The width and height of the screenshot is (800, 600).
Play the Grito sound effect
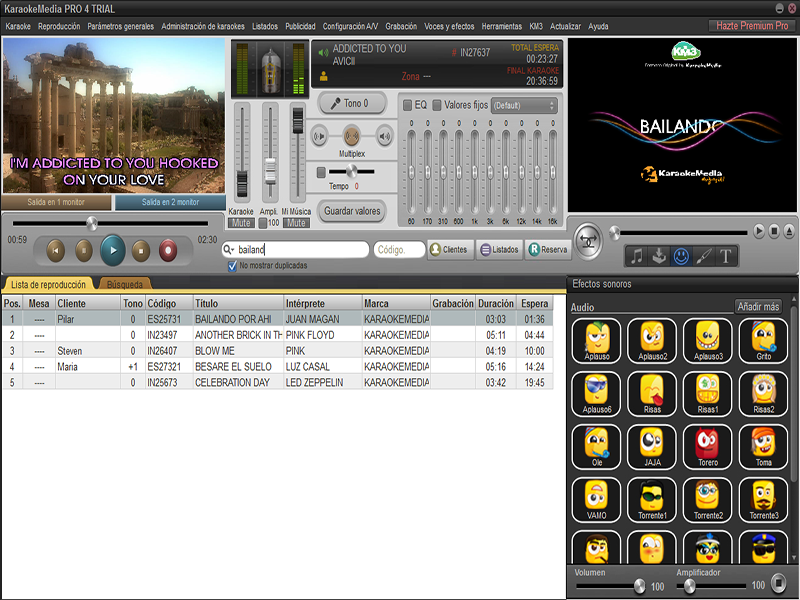pyautogui.click(x=763, y=341)
